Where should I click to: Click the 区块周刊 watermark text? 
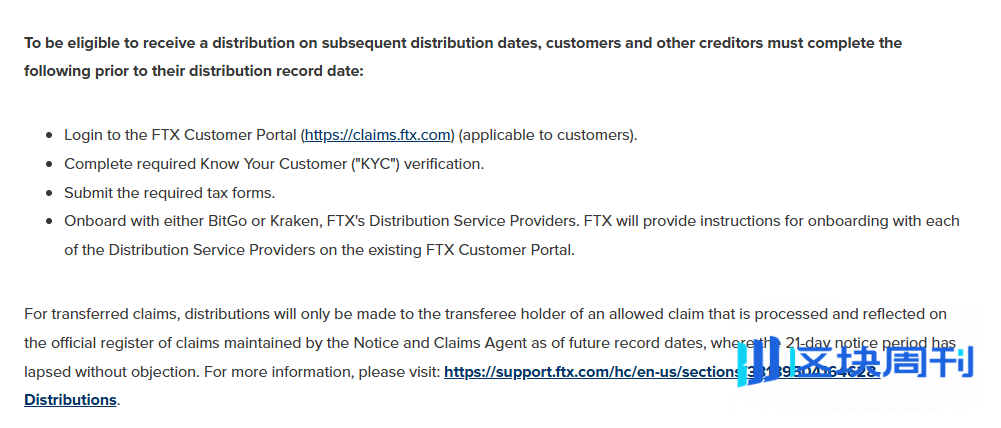882,362
